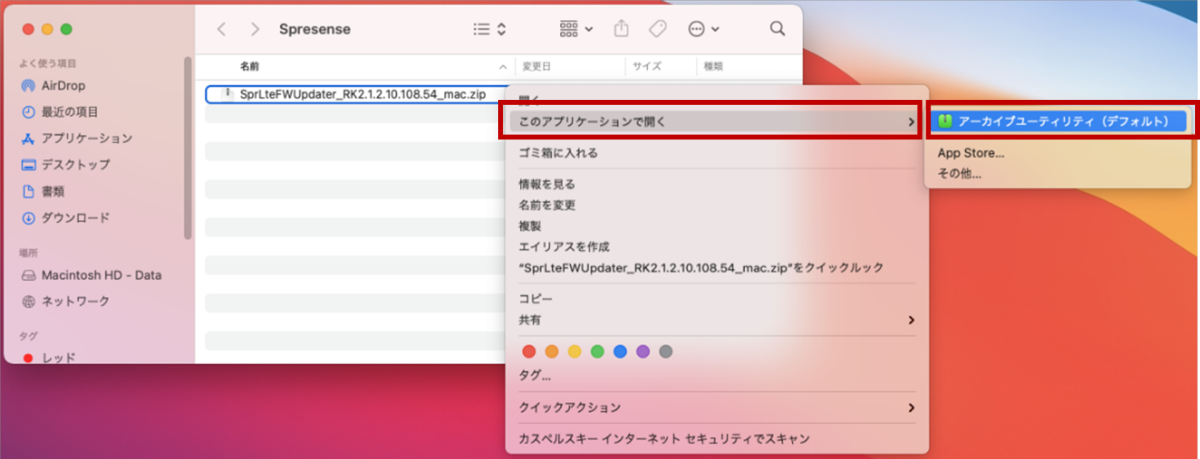Choose ゴミ箱に入れる from context menu
This screenshot has height=459, width=1200.
coord(558,153)
